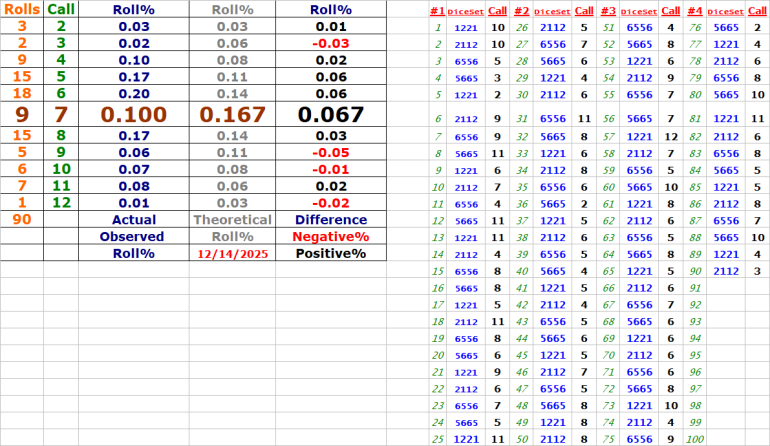Click the underlined #2 column header
This screenshot has width=770, height=446.
(x=522, y=10)
